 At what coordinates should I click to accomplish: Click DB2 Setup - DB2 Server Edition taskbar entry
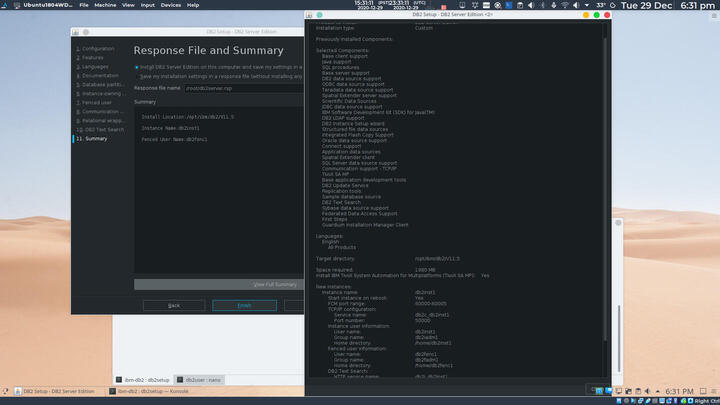tap(54, 391)
